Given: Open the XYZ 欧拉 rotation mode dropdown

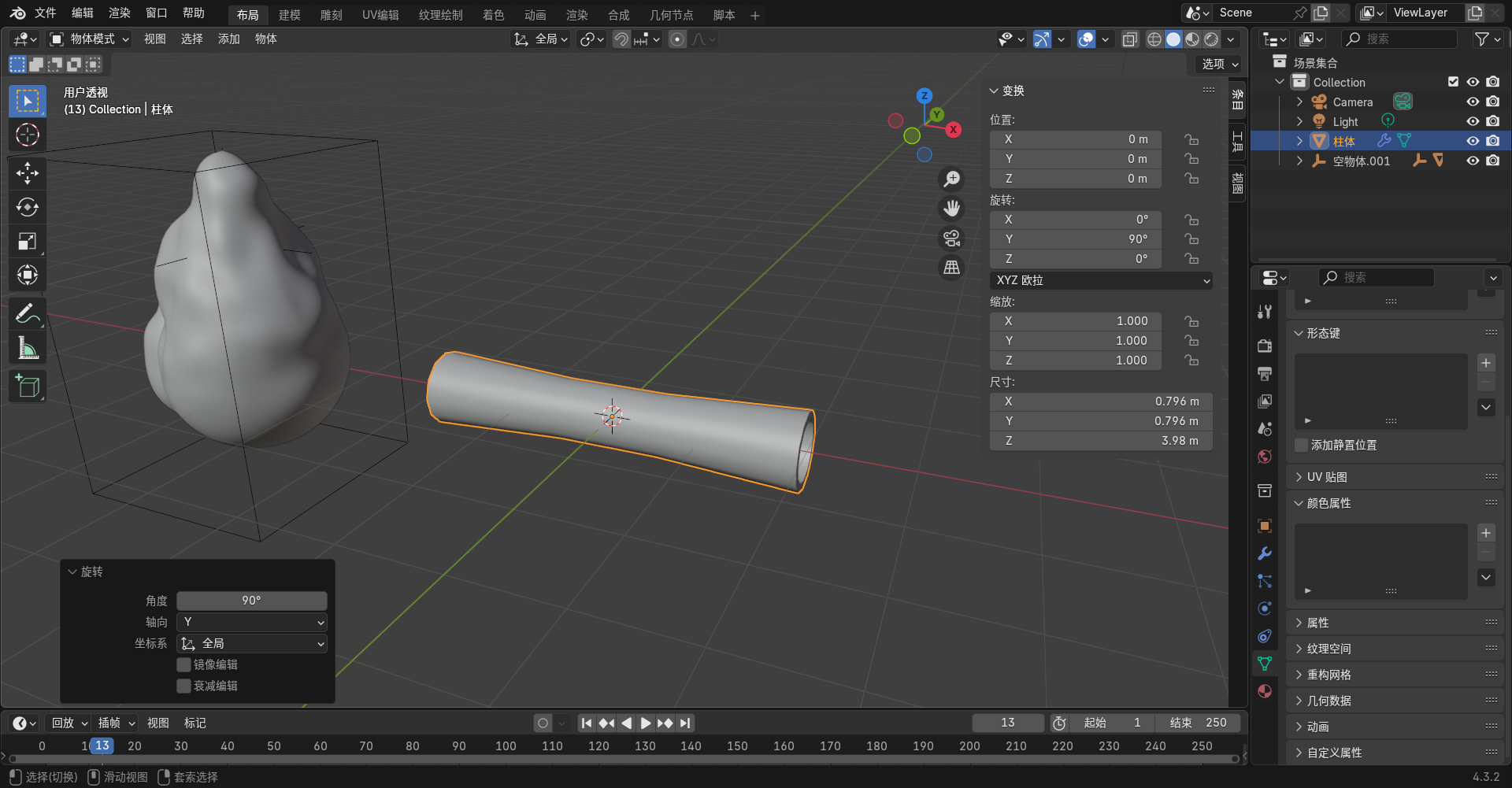Looking at the screenshot, I should click(x=1101, y=281).
